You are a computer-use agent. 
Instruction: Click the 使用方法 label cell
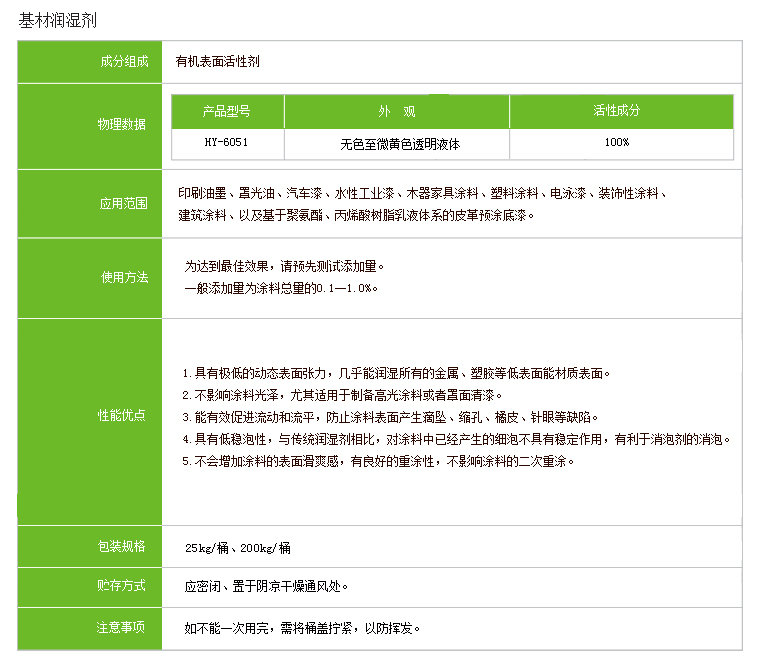coord(123,278)
